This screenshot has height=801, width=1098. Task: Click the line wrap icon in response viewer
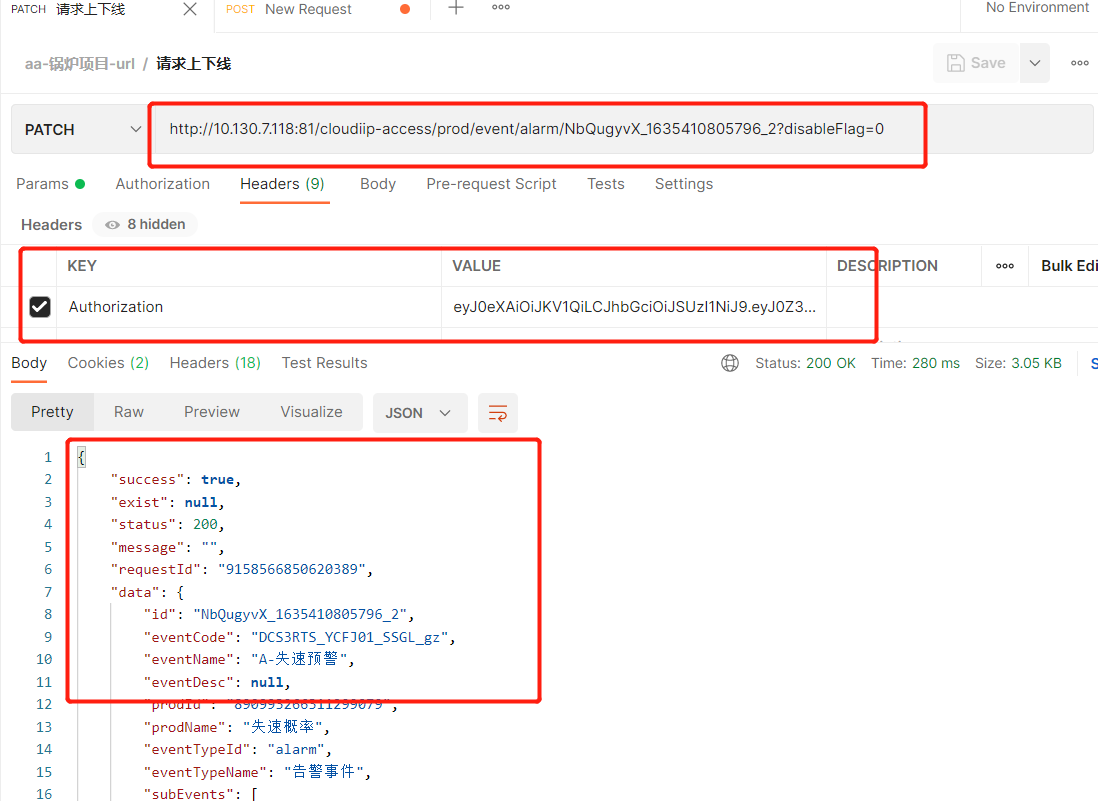pyautogui.click(x=497, y=412)
